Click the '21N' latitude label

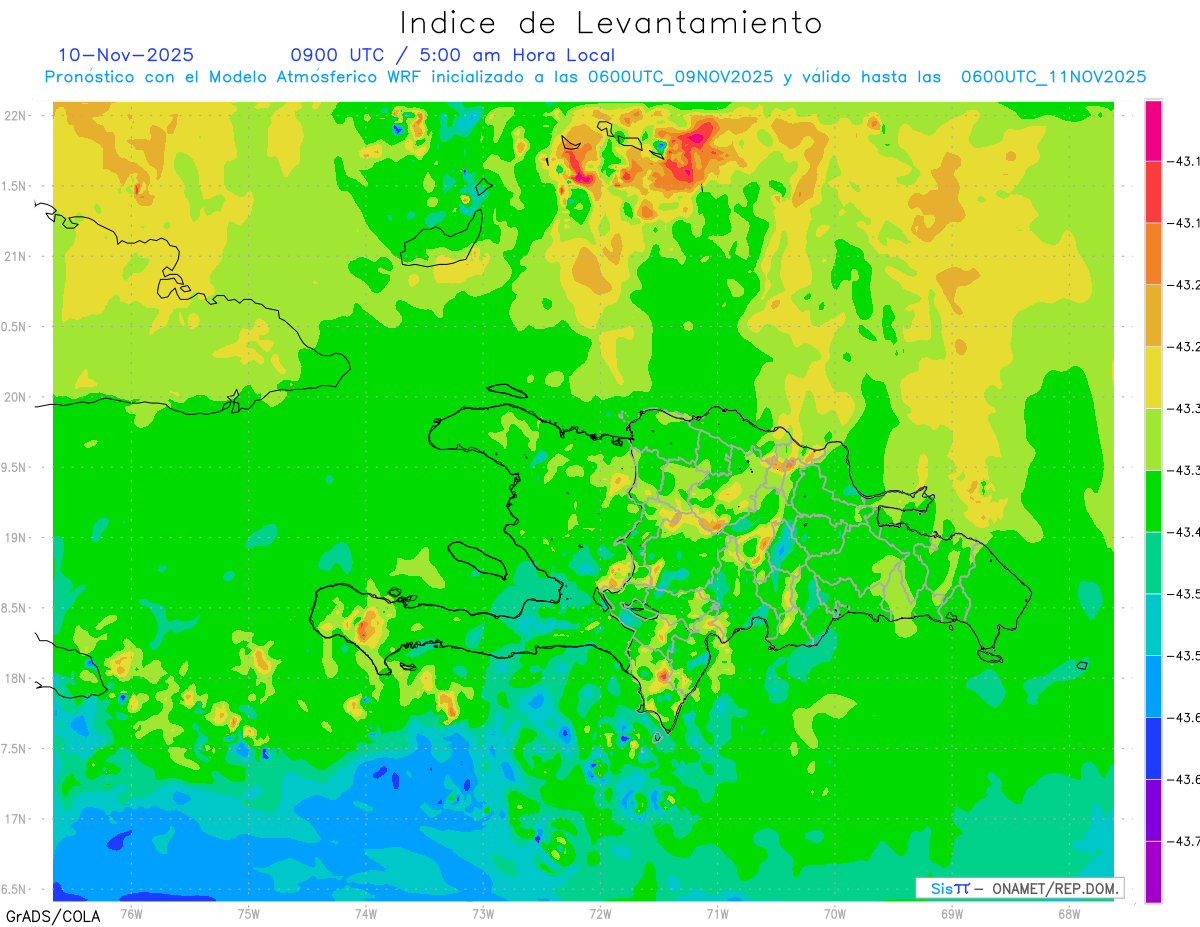coord(17,256)
